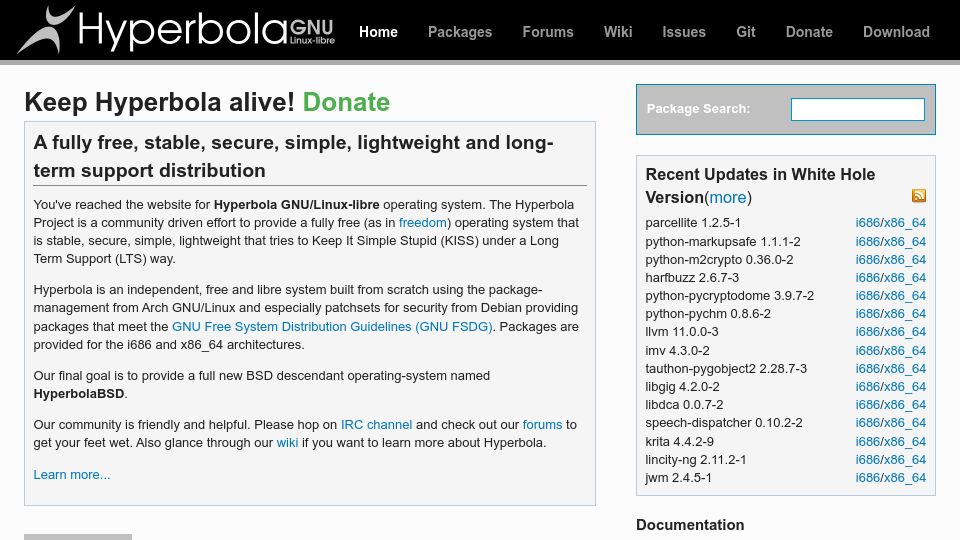
Task: Click the 'Recent Updates in White Hole Version' heading
Action: tap(760, 186)
